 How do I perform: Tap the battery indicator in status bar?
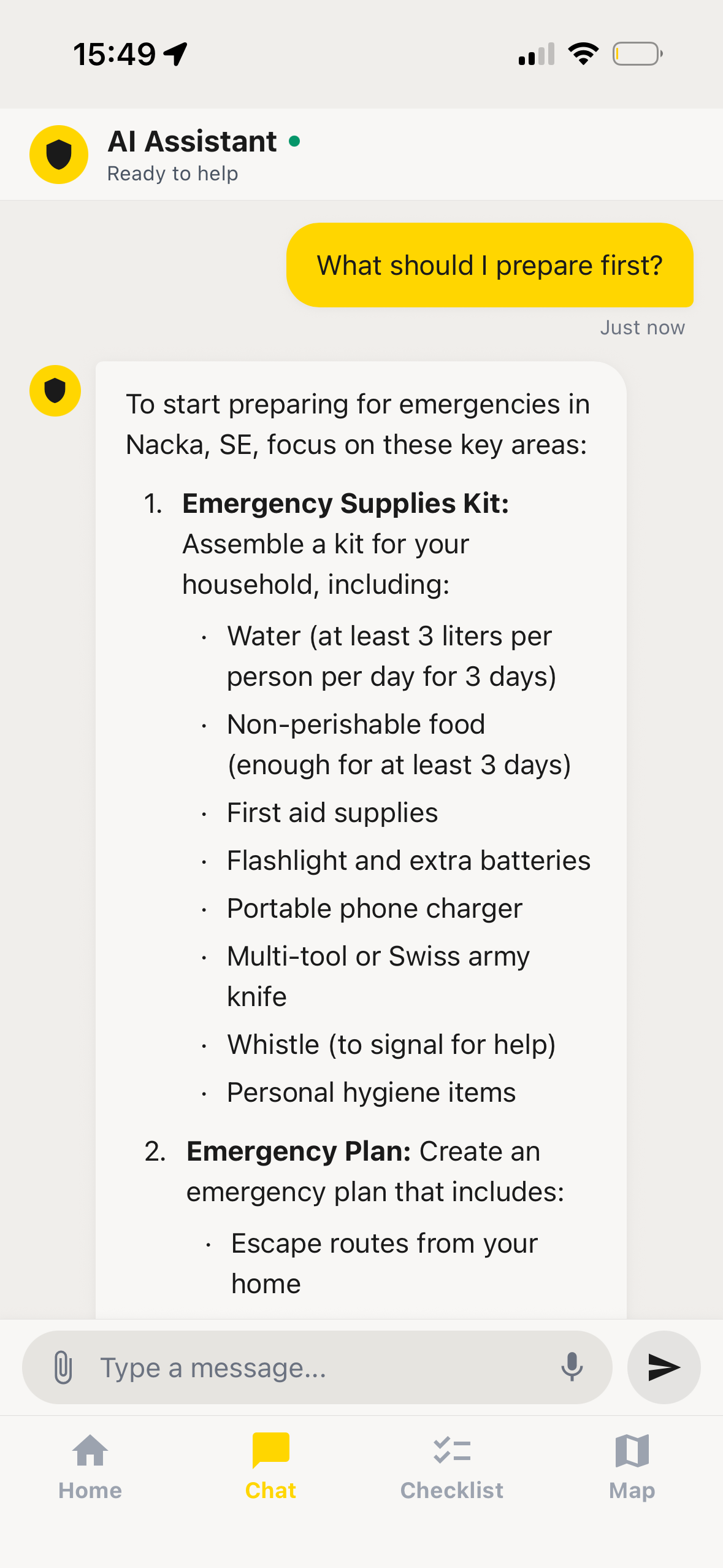[x=637, y=54]
